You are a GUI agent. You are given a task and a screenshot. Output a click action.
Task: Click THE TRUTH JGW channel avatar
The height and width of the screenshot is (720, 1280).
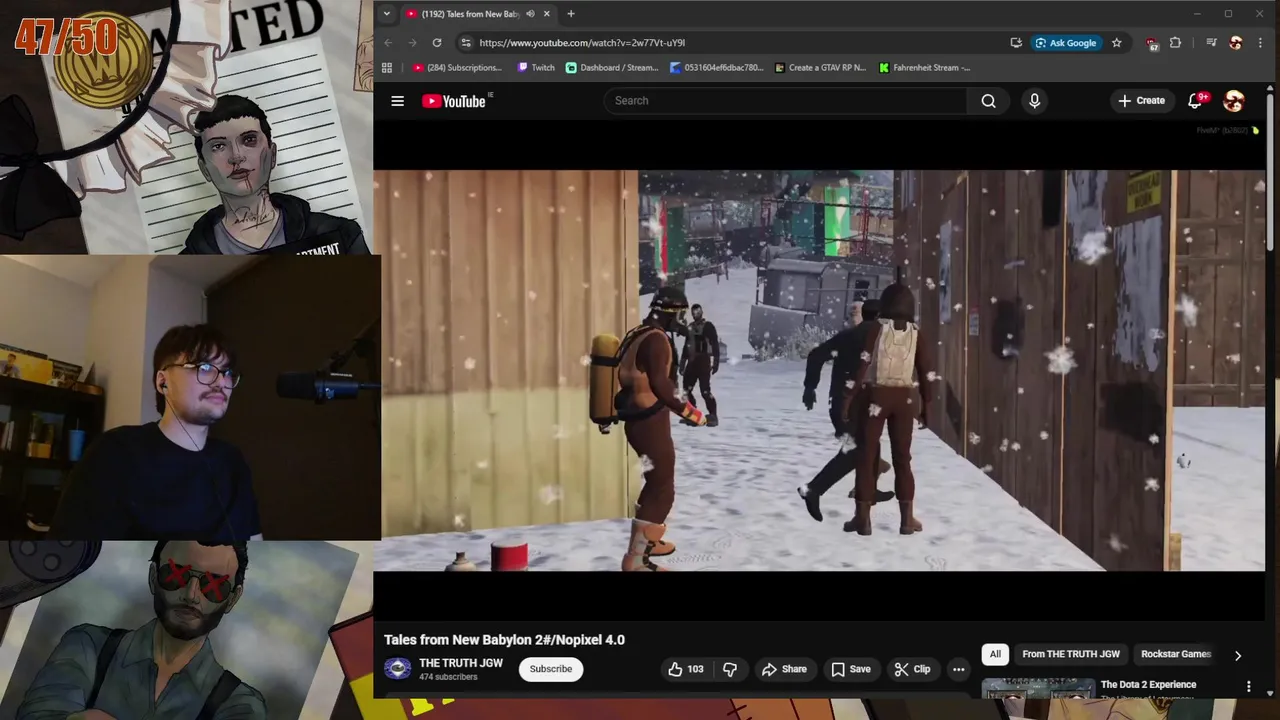[398, 669]
